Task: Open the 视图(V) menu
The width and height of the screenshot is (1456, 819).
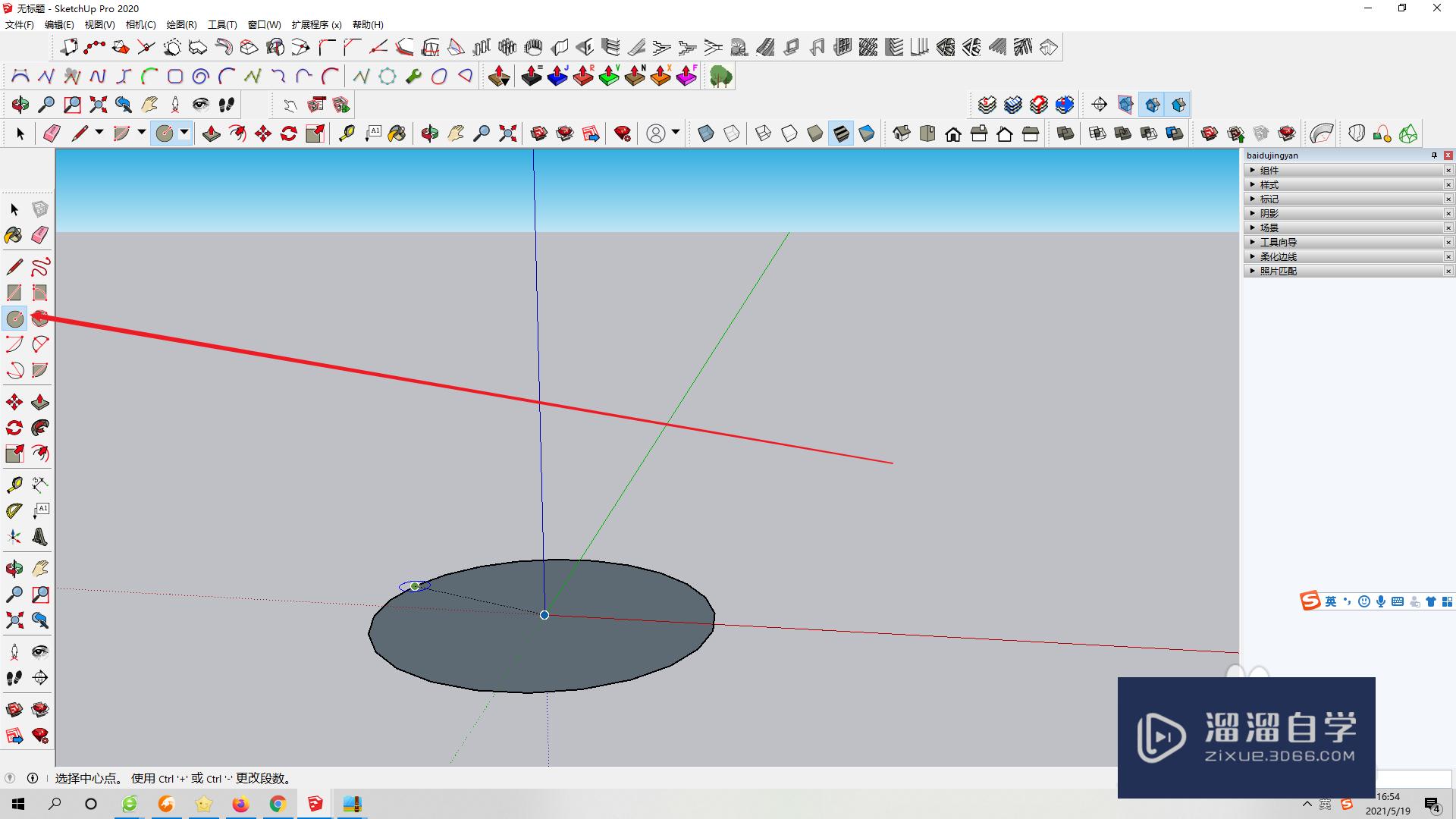Action: (99, 25)
